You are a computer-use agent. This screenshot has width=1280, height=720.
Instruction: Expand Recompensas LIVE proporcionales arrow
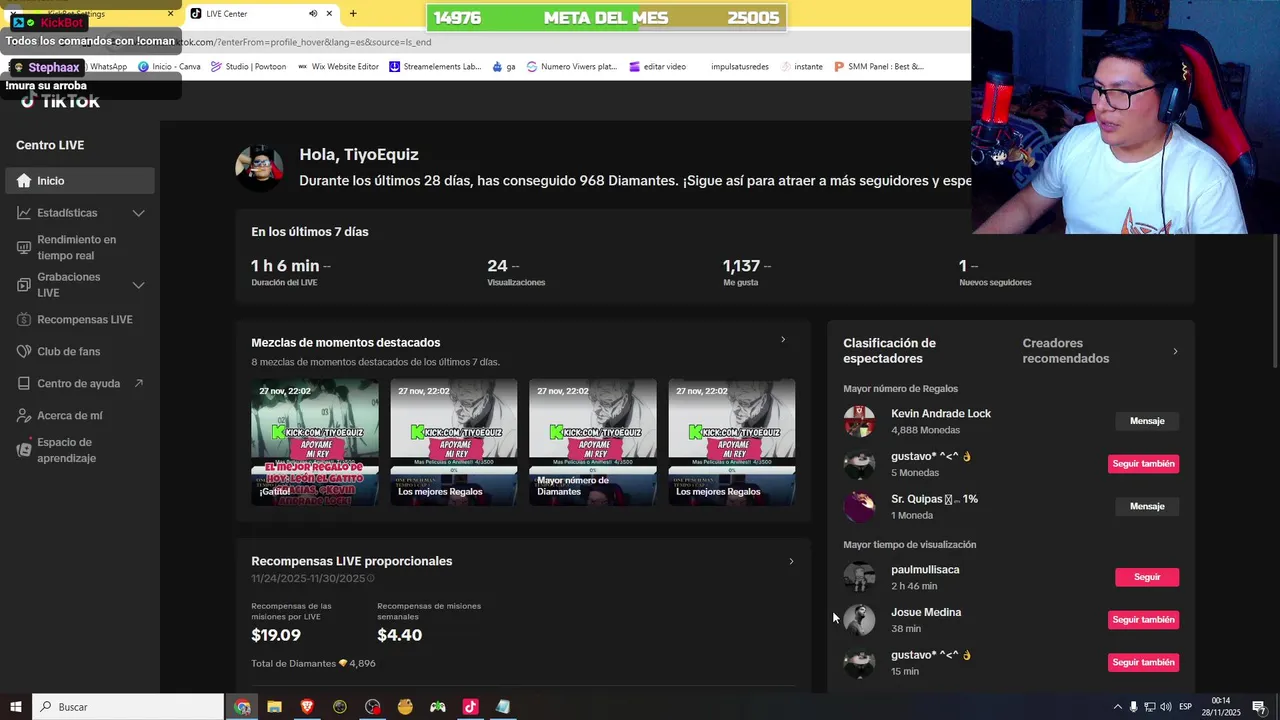coord(791,561)
